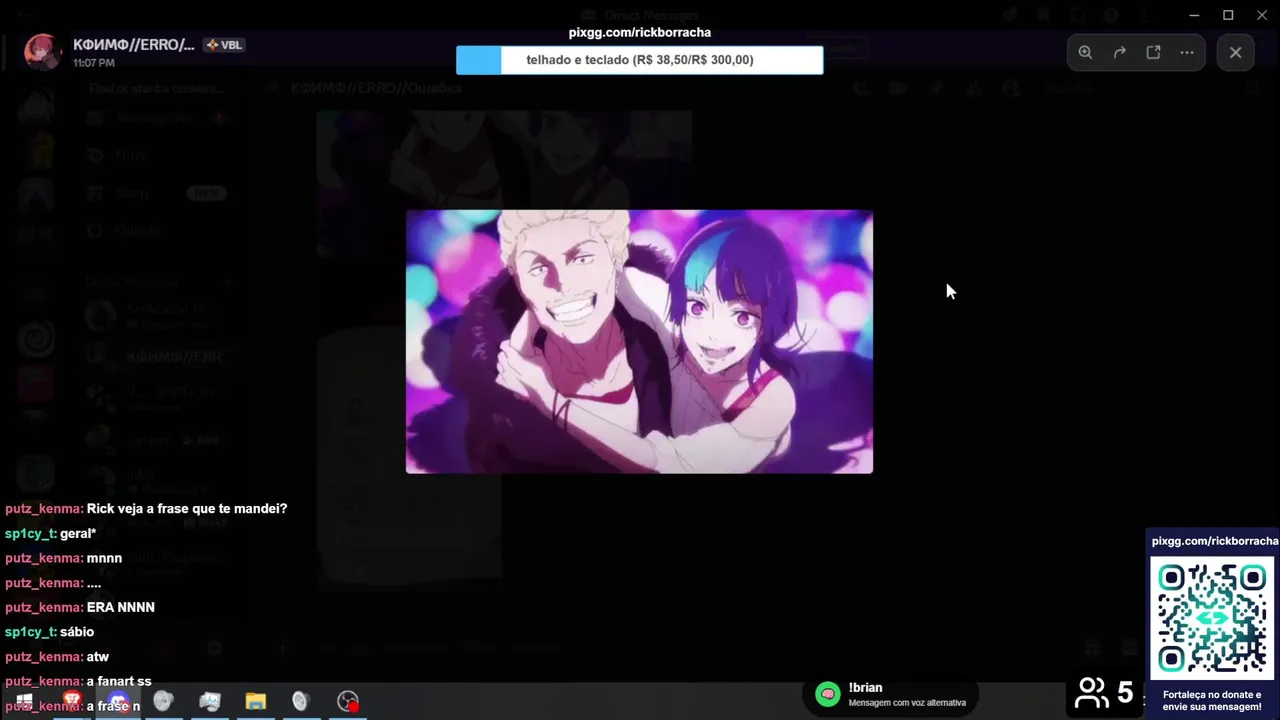This screenshot has height=720, width=1280.
Task: Maximize the Discord window
Action: tap(1228, 15)
